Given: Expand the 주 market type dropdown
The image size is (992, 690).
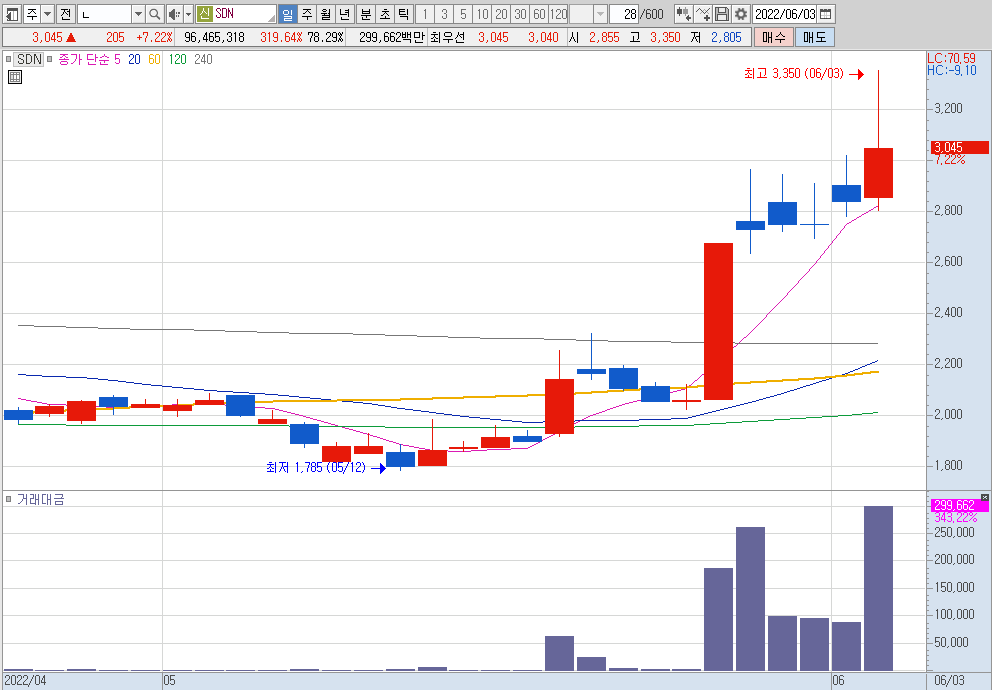Looking at the screenshot, I should (47, 14).
